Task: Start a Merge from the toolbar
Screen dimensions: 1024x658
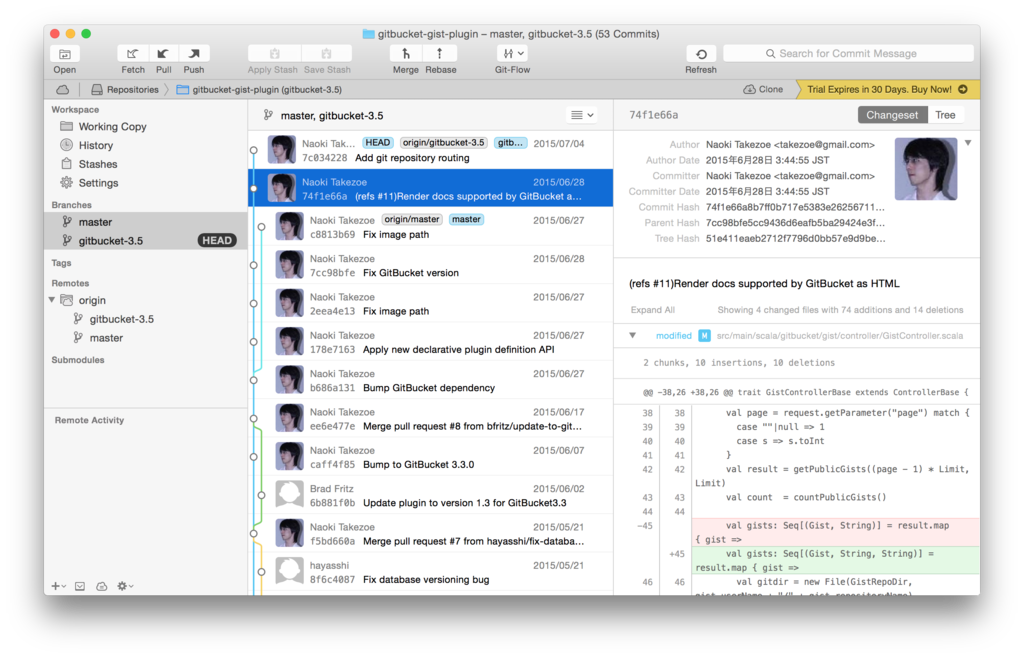Action: [x=406, y=54]
